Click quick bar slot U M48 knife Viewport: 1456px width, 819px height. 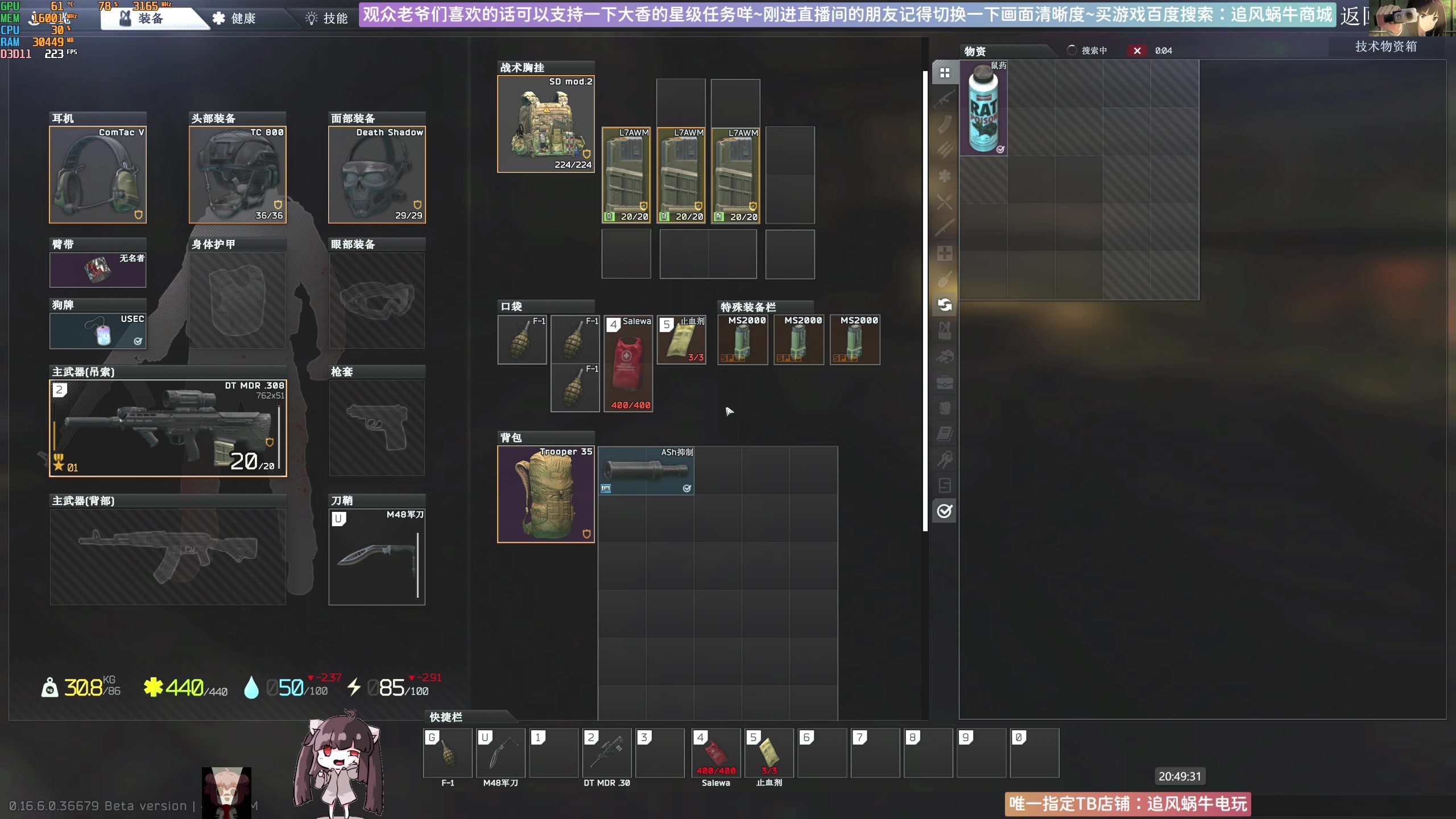tap(501, 753)
